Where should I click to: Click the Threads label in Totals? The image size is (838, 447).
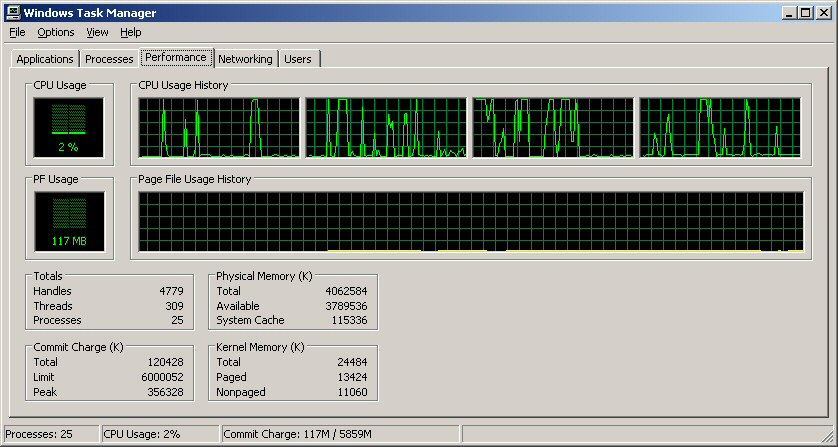pos(52,306)
